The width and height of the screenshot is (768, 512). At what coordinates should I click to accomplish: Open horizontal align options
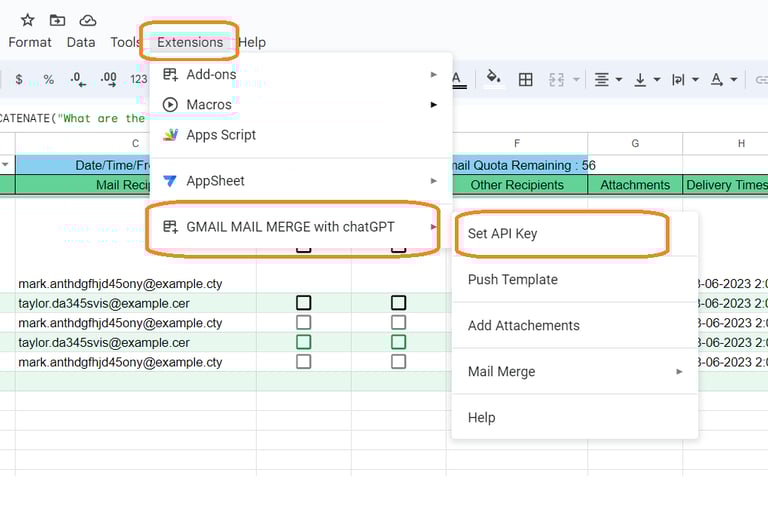click(601, 79)
